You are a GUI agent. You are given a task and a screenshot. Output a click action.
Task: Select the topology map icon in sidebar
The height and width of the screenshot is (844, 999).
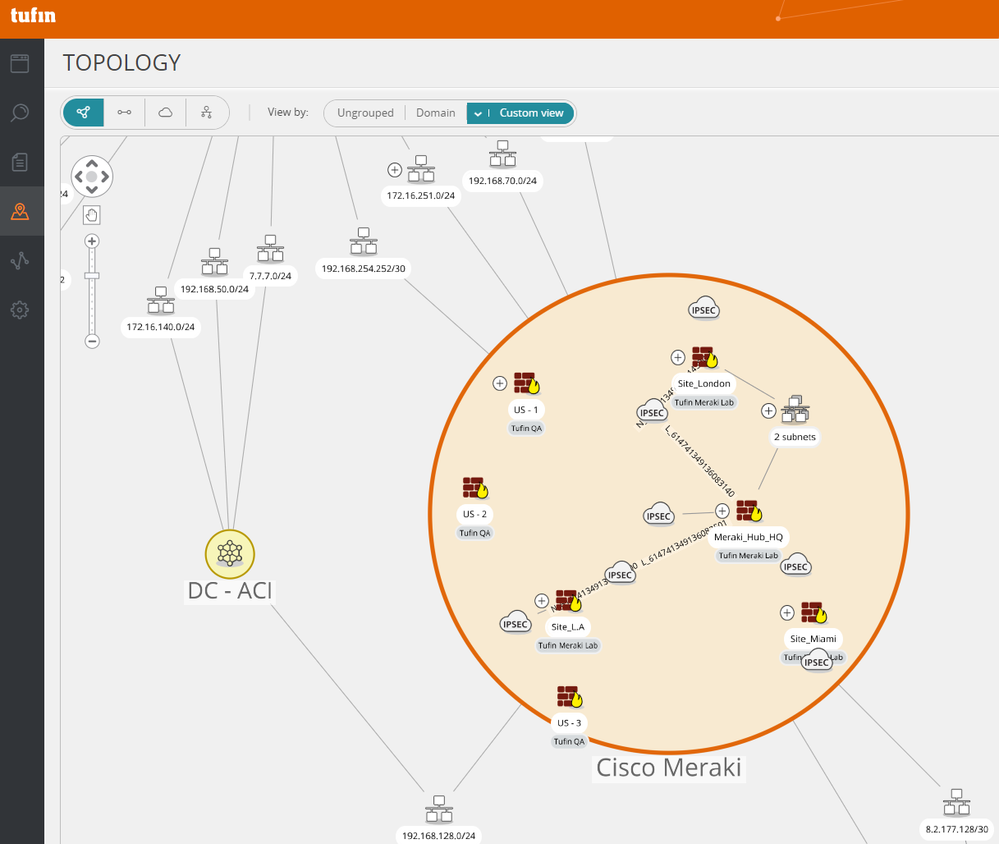tap(20, 211)
